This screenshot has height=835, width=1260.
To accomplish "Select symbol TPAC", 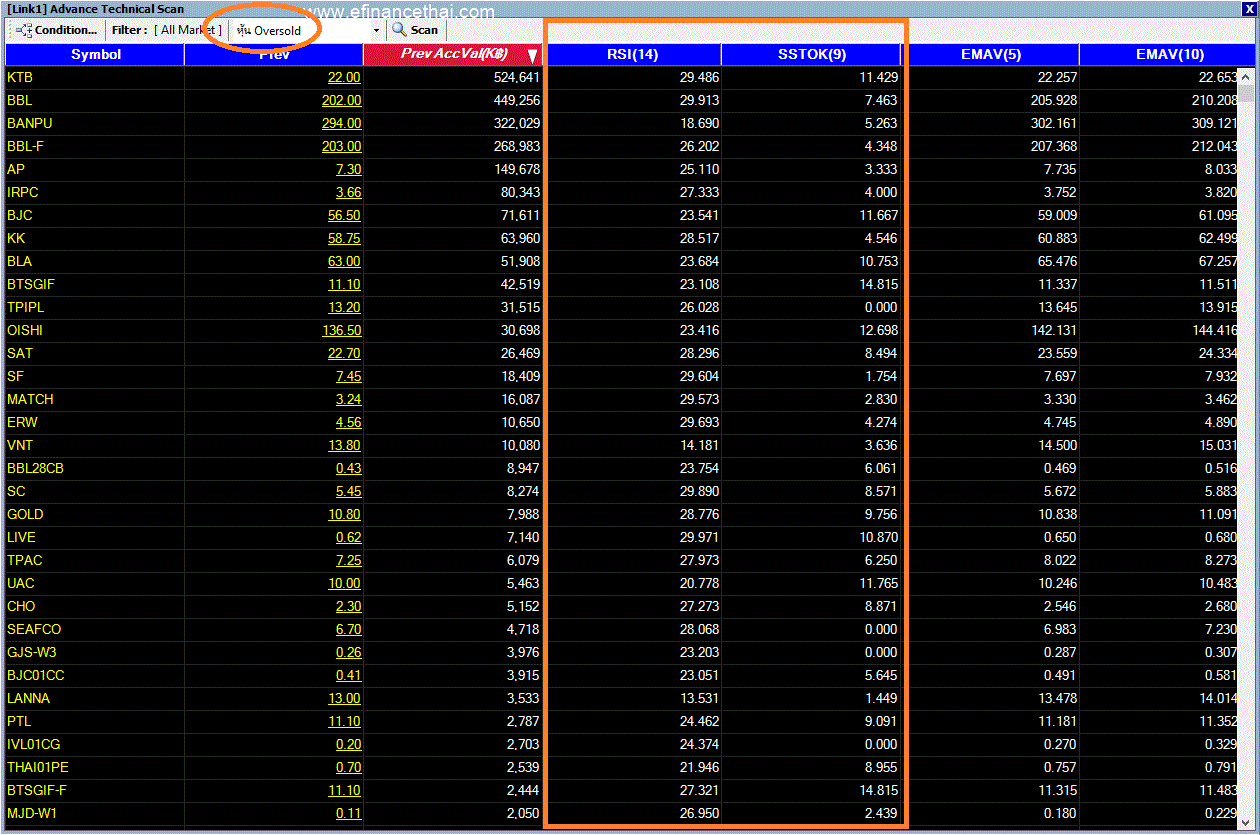I will (x=25, y=560).
